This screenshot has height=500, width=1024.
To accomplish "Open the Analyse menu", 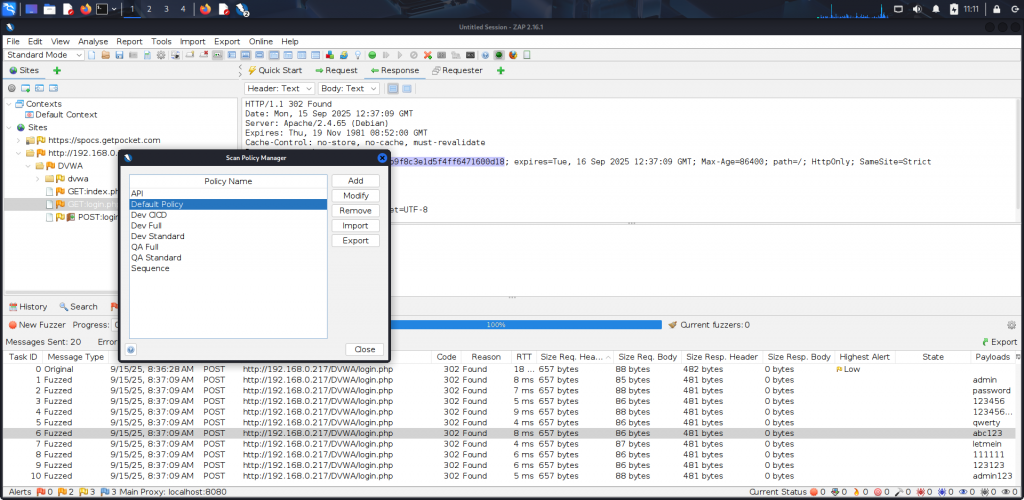I will (93, 41).
